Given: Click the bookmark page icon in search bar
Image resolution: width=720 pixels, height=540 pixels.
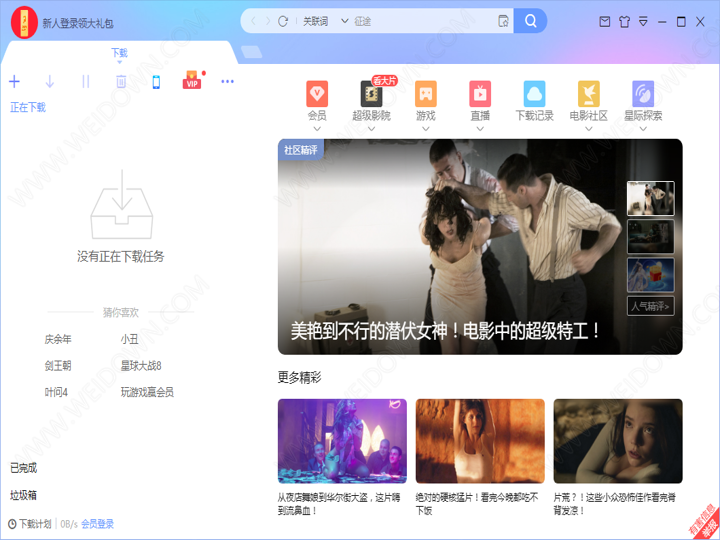Looking at the screenshot, I should [503, 21].
